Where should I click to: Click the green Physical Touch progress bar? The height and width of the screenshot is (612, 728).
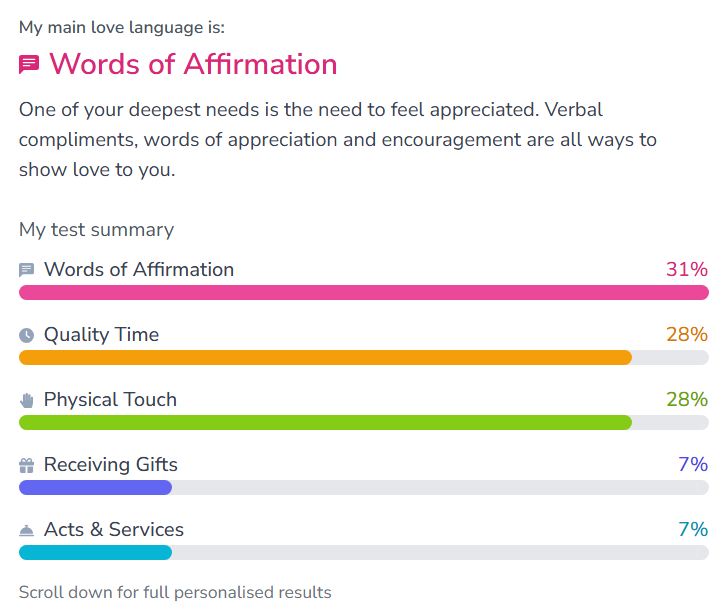tap(325, 422)
